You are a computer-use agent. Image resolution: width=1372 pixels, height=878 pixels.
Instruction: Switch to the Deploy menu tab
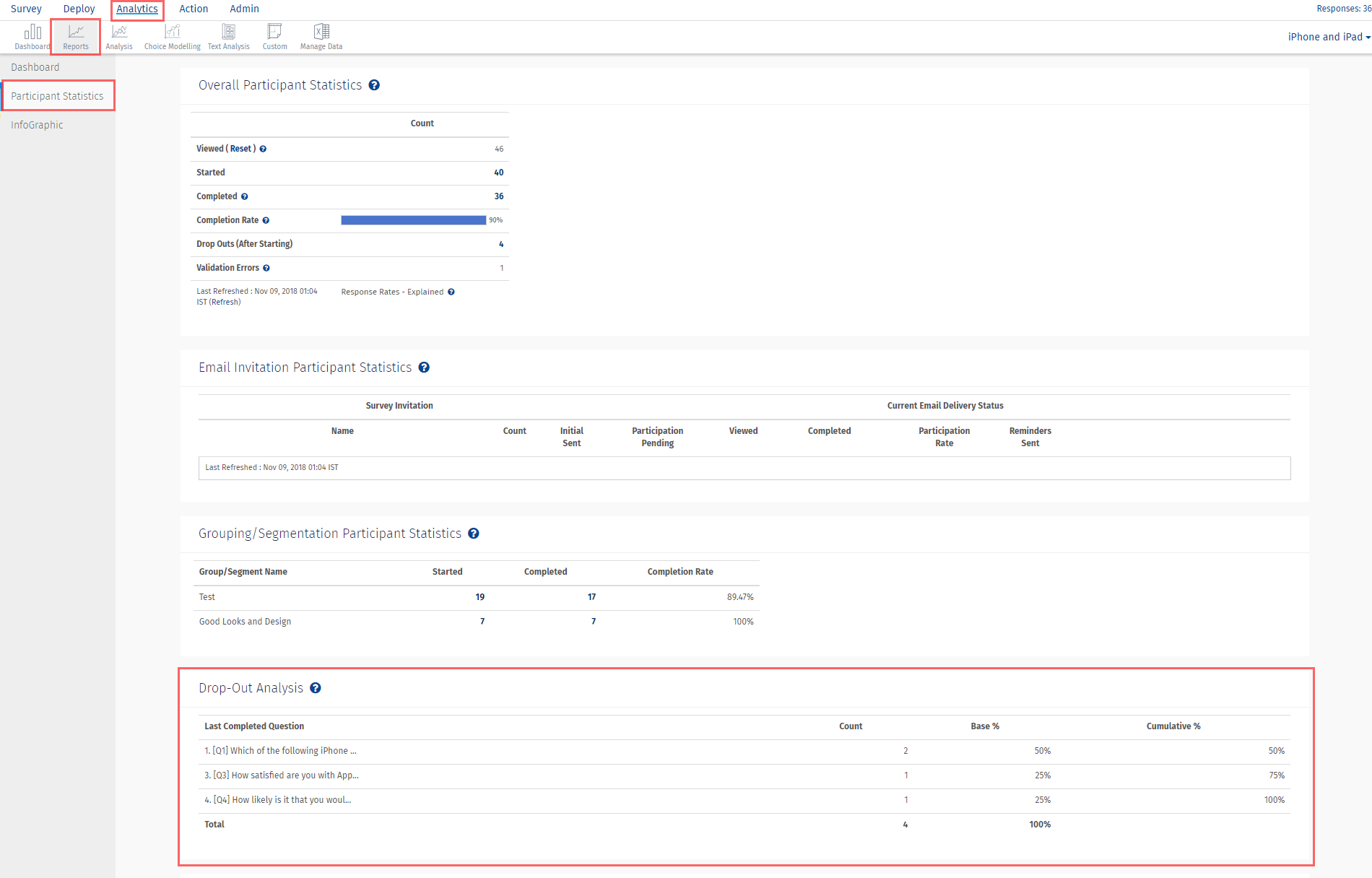[79, 9]
